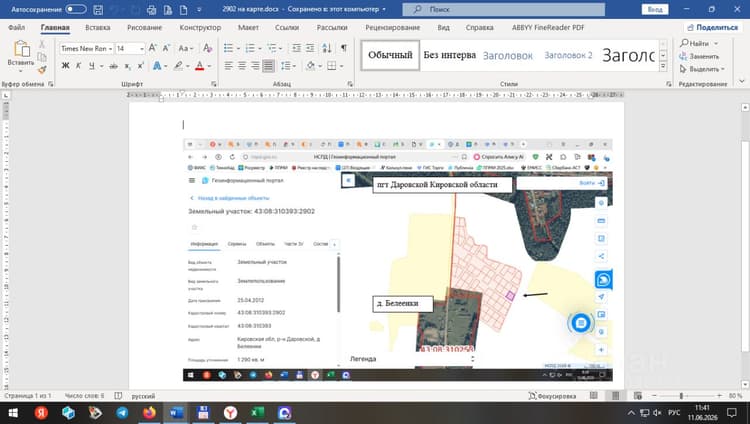Image resolution: width=750 pixels, height=424 pixels.
Task: Open the font size dropdown
Action: point(142,48)
